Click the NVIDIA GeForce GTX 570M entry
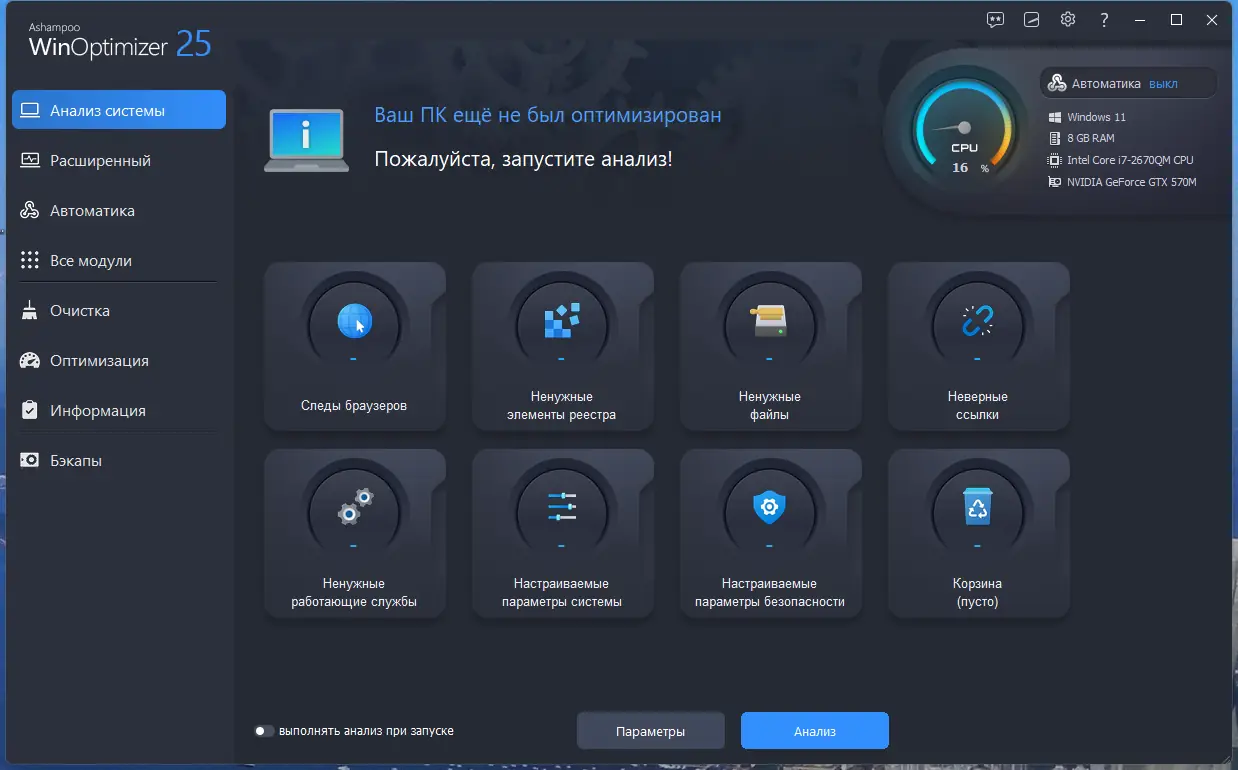 pos(1122,182)
